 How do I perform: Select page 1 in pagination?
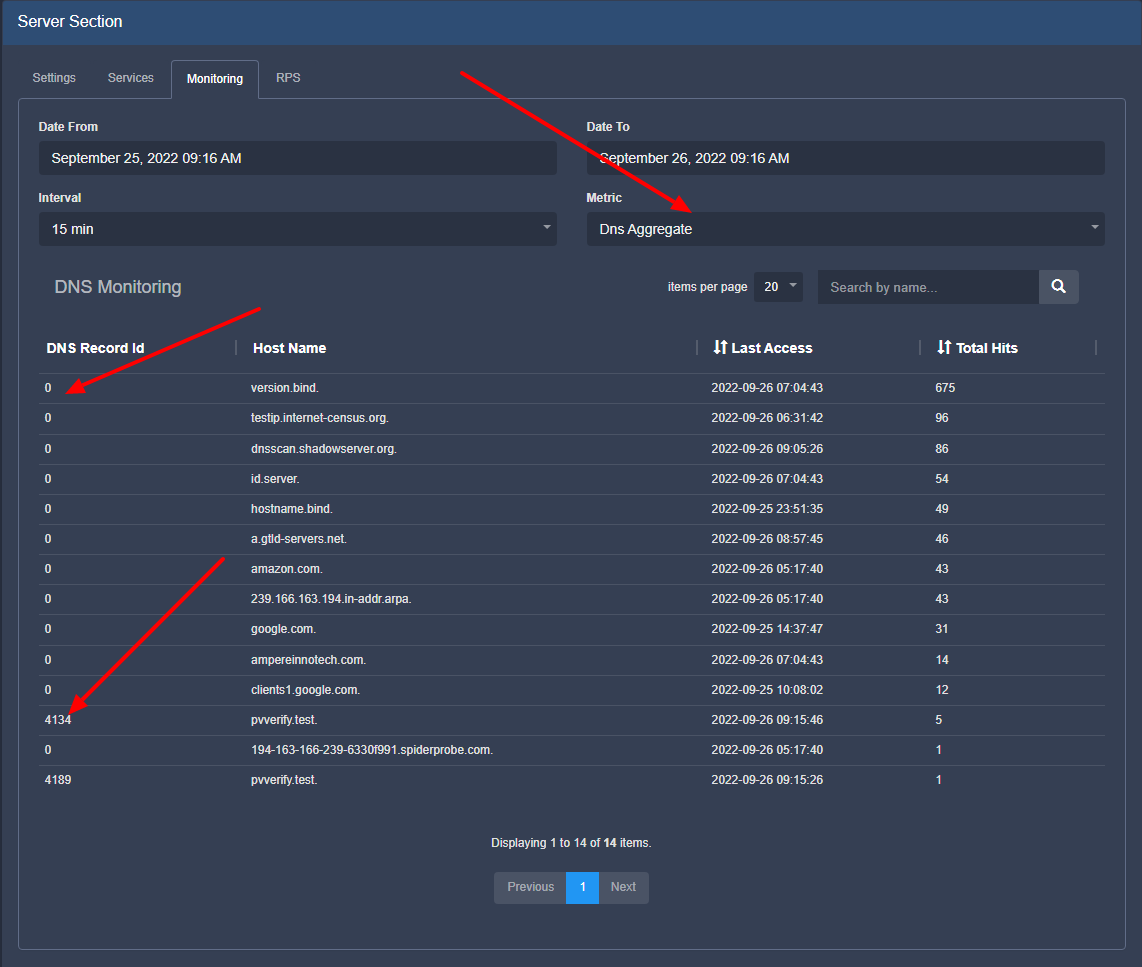coord(582,887)
